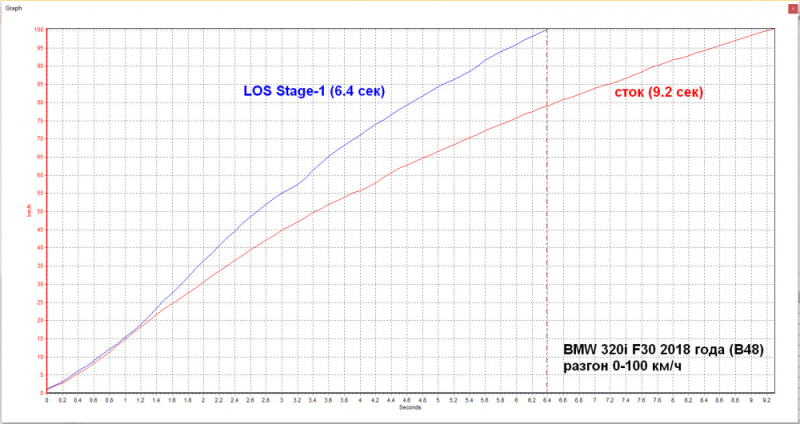This screenshot has width=800, height=424.
Task: Click the BMW 320i F30 2018 года caption
Action: coord(663,350)
